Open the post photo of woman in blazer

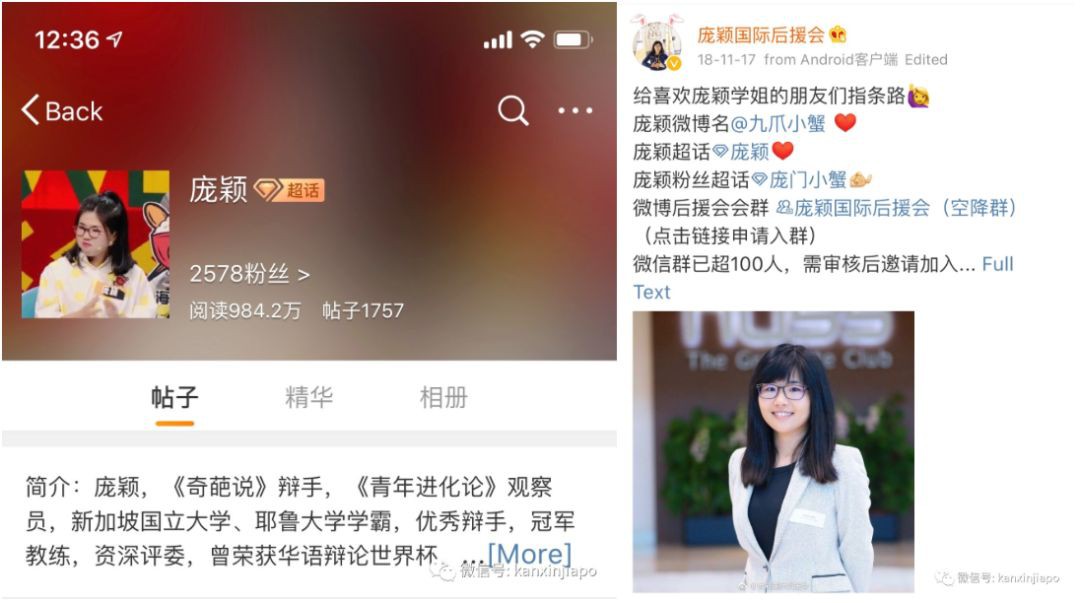pyautogui.click(x=773, y=452)
